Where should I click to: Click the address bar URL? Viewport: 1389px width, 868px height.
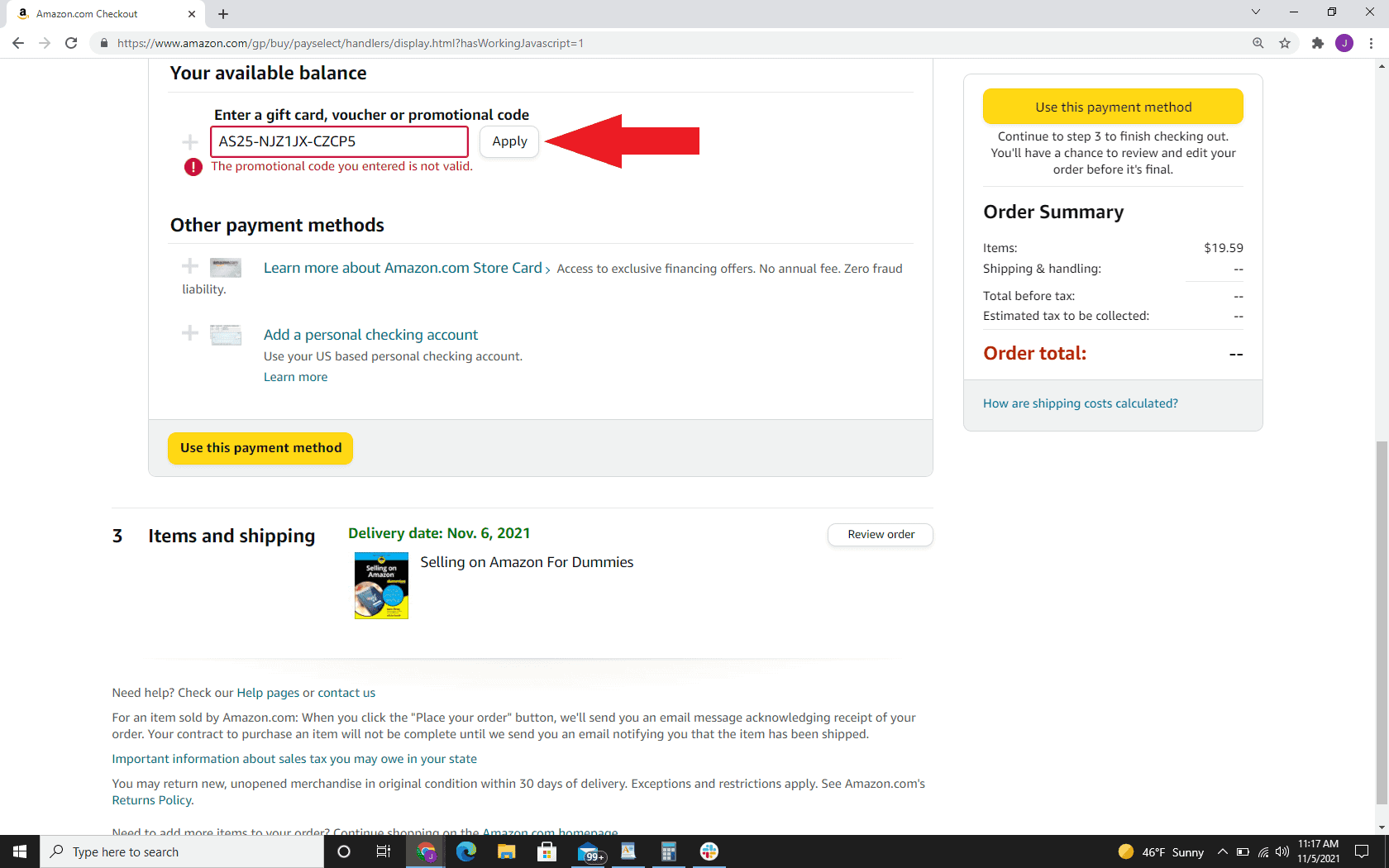(351, 43)
